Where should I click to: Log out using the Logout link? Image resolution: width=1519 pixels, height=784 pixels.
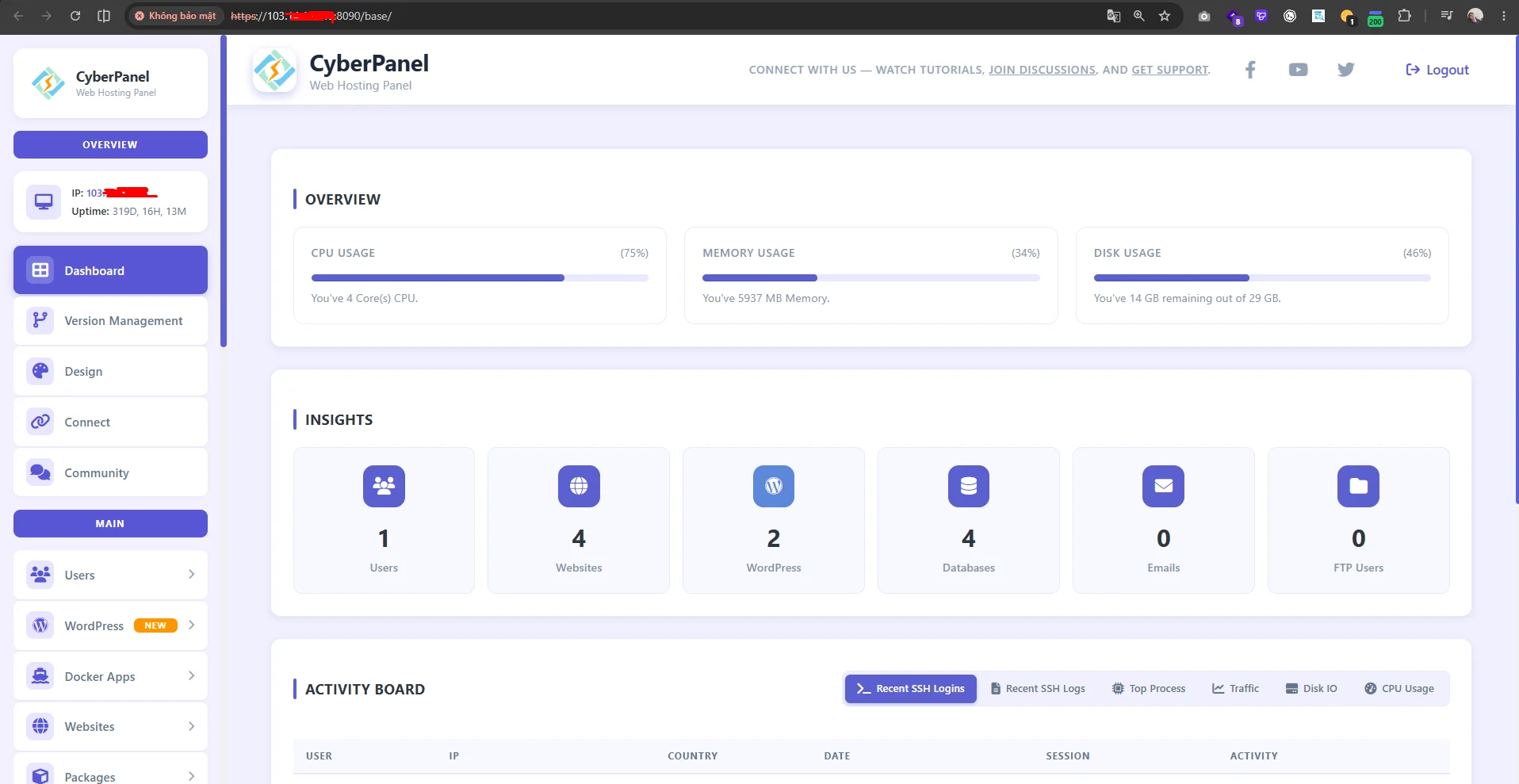(1437, 70)
